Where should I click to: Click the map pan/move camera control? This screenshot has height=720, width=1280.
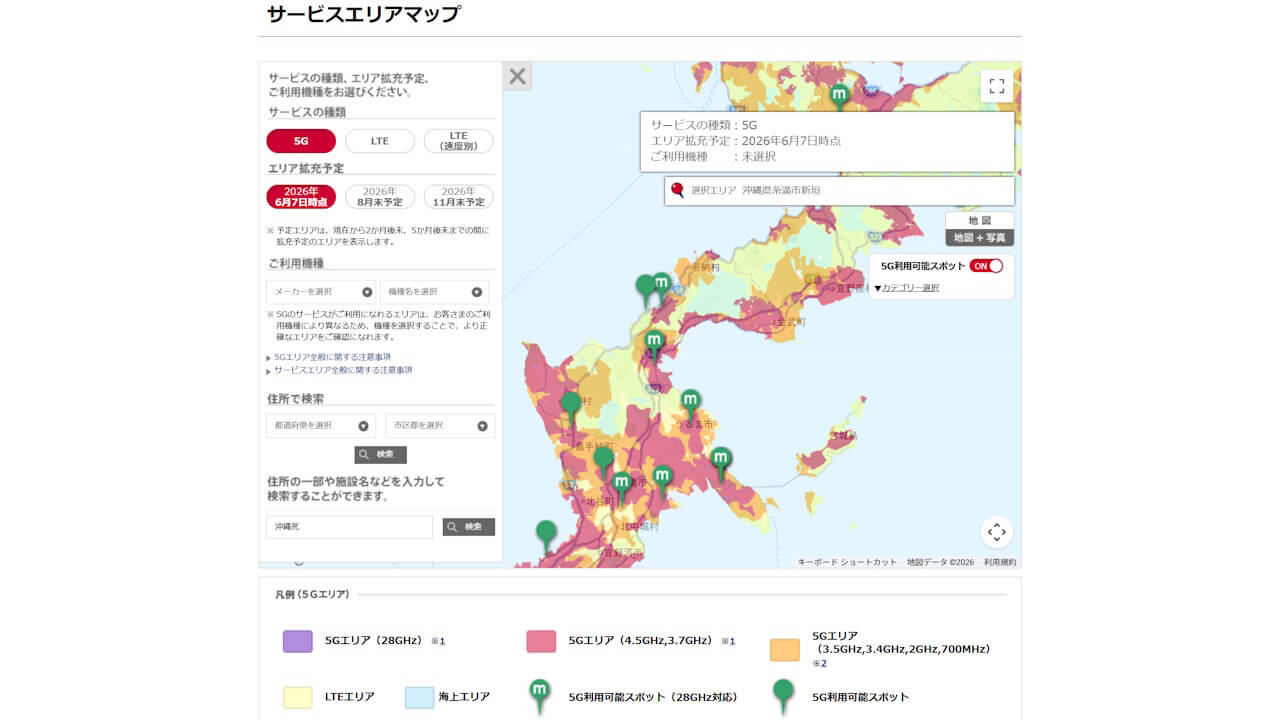tap(996, 532)
